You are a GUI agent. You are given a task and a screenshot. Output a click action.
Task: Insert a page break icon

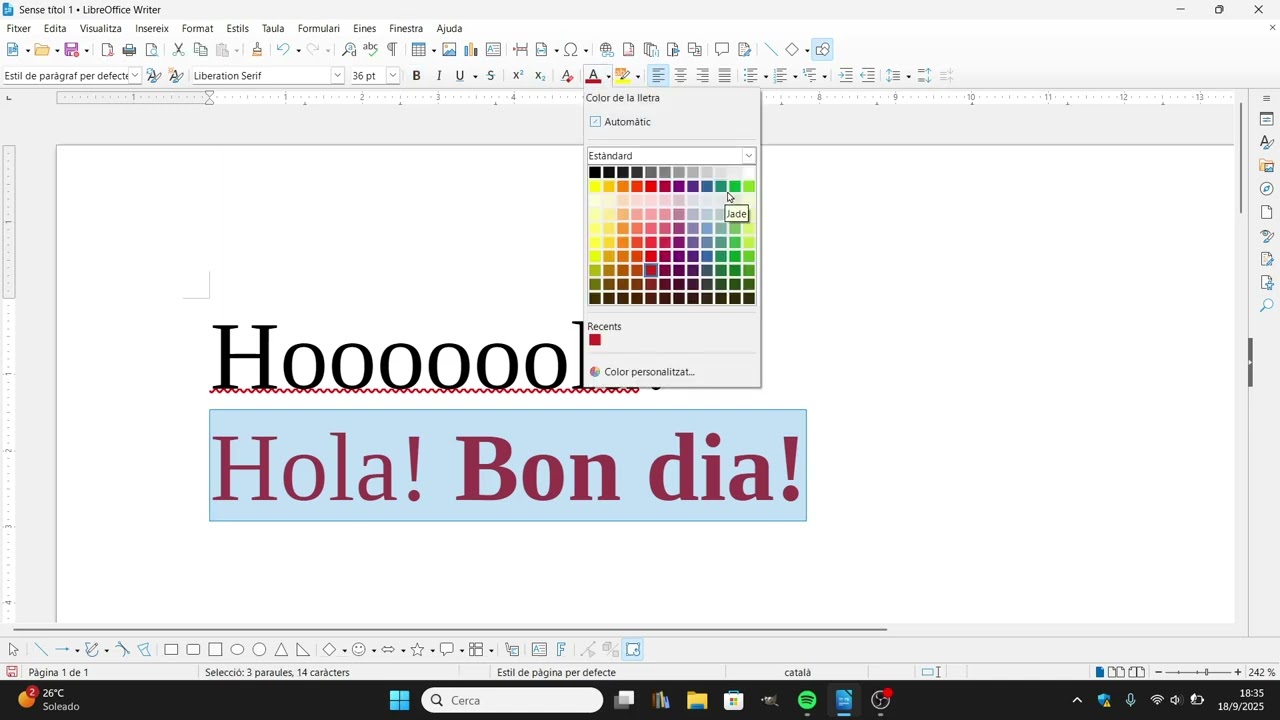(x=520, y=50)
